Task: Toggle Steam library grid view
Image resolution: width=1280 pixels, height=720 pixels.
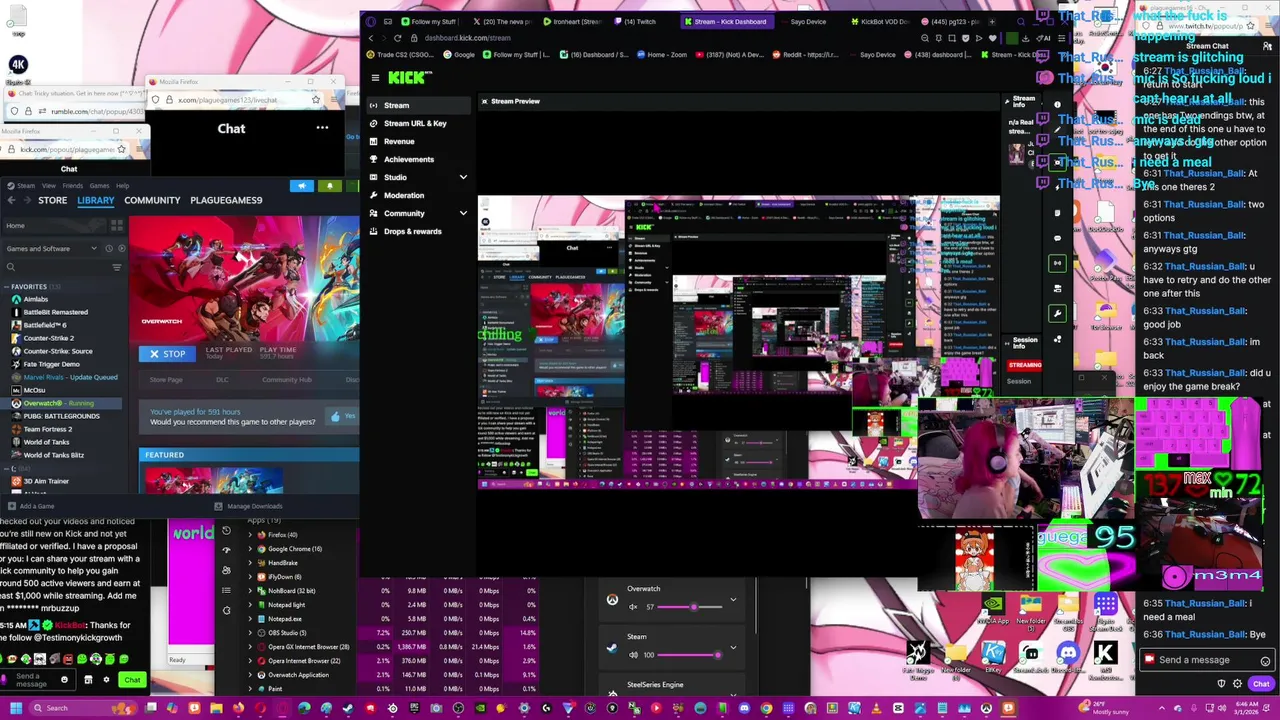Action: coord(117,225)
